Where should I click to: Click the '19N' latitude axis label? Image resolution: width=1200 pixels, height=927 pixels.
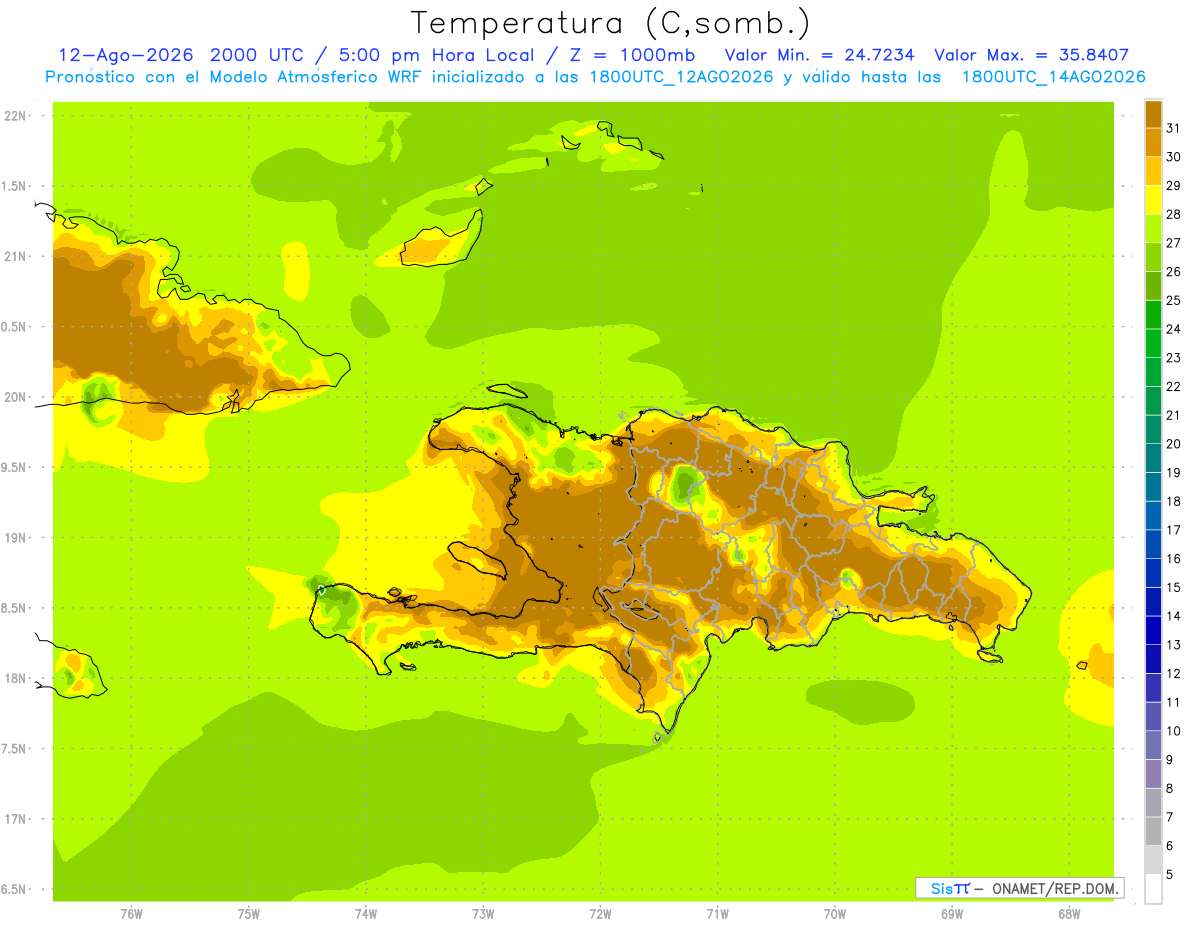point(15,538)
